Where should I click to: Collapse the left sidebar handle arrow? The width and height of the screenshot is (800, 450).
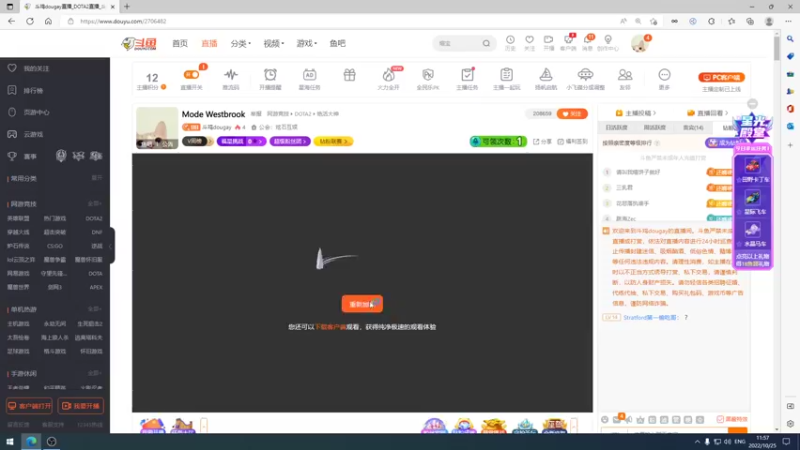coord(111,246)
